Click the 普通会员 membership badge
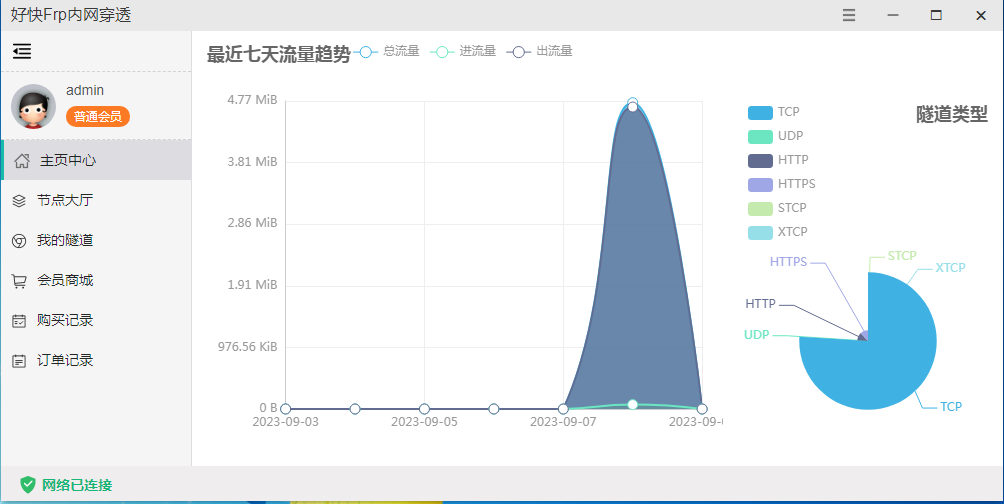The width and height of the screenshot is (1004, 504). click(97, 117)
